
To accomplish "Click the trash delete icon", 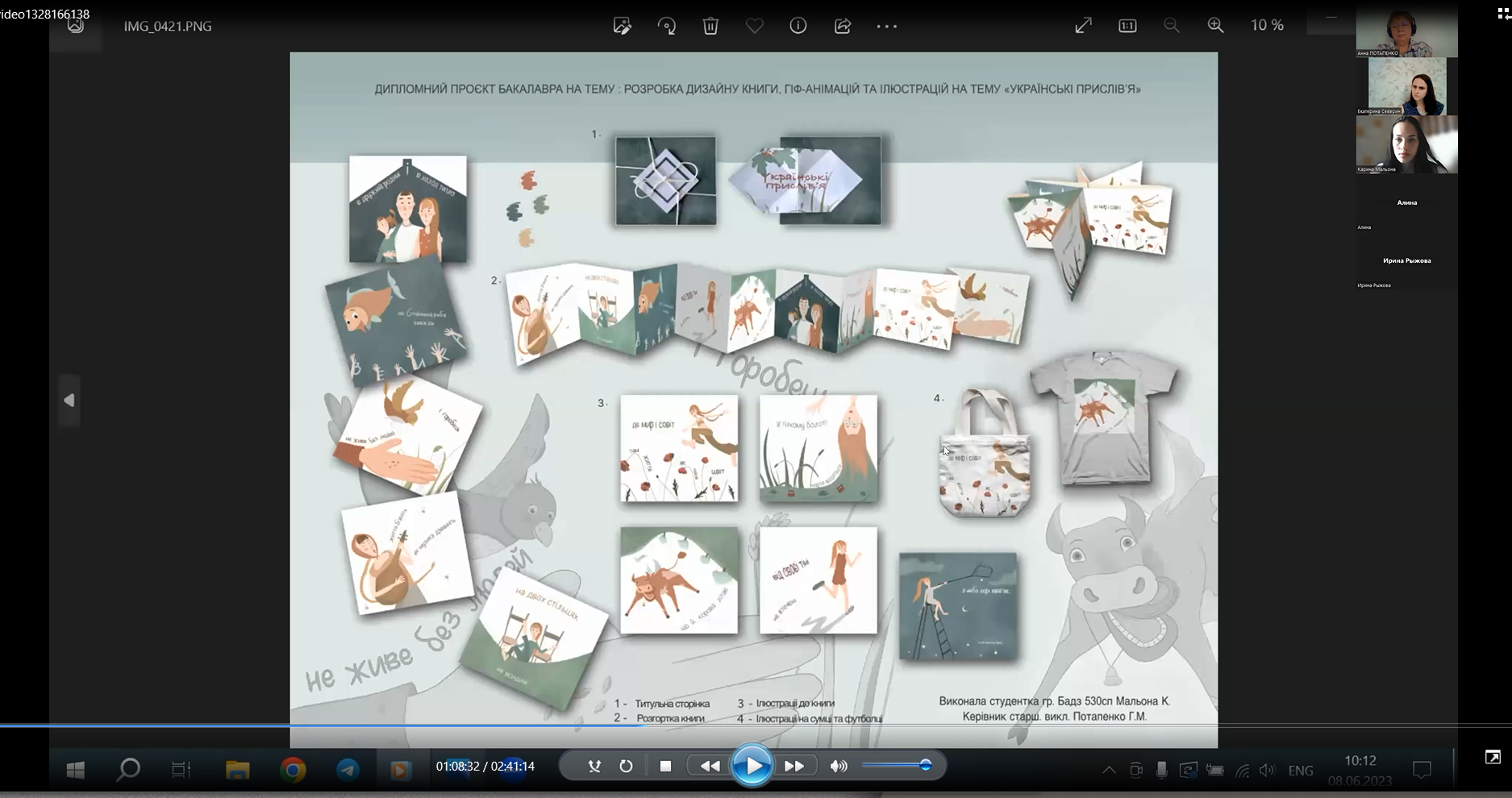I will coord(710,26).
